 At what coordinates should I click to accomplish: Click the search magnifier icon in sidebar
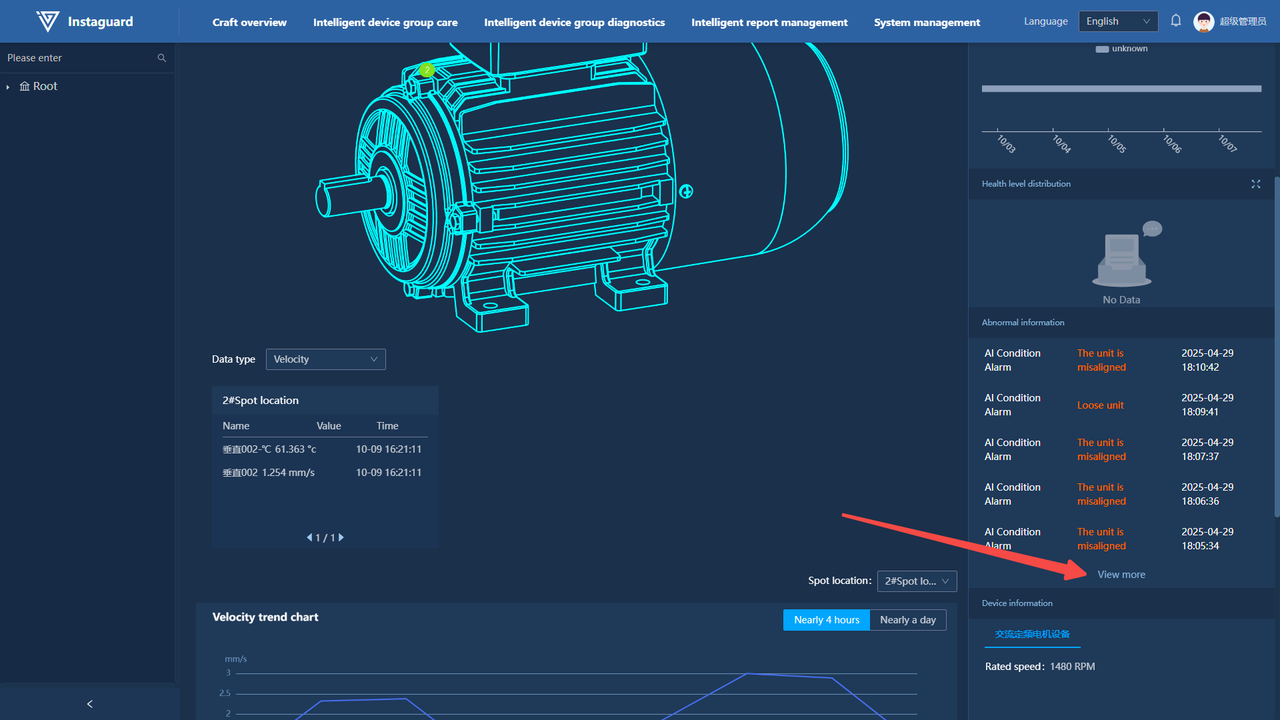(x=162, y=58)
